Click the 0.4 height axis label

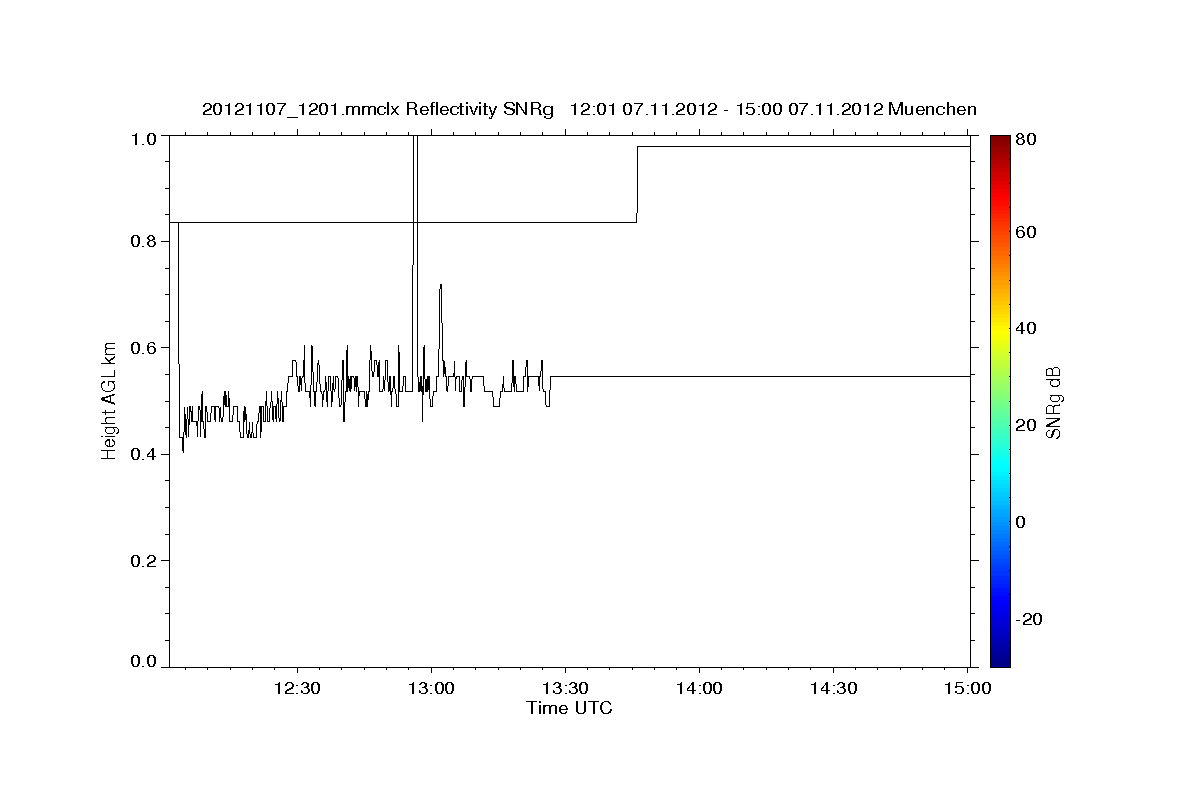click(145, 454)
